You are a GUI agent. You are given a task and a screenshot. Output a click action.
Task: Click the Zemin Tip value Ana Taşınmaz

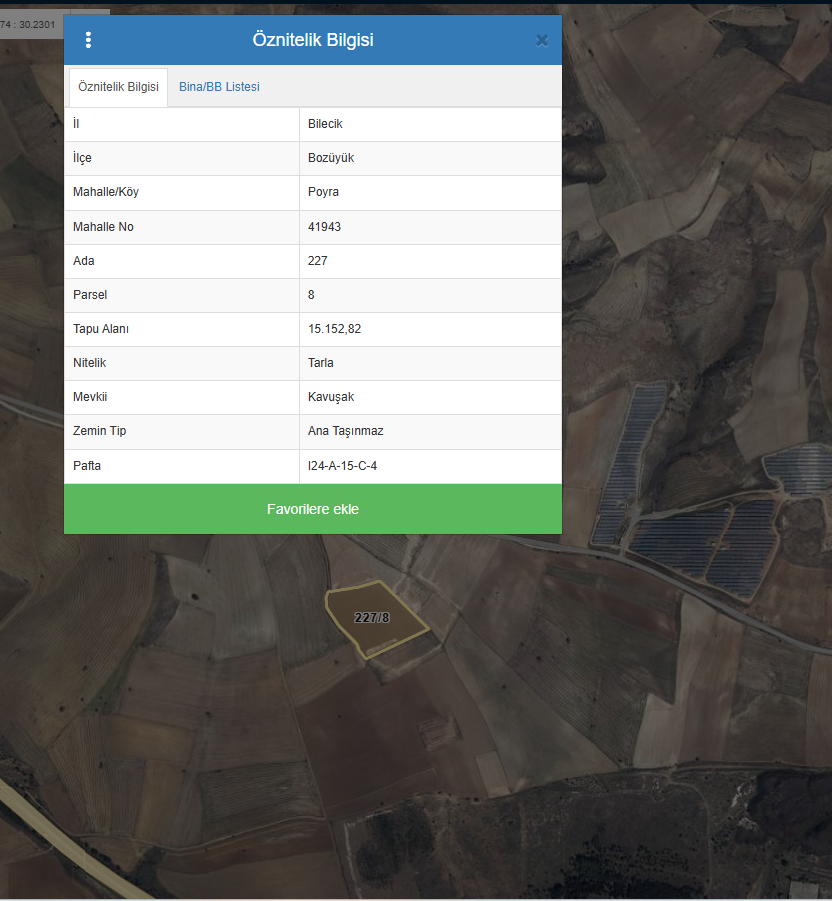(x=345, y=431)
